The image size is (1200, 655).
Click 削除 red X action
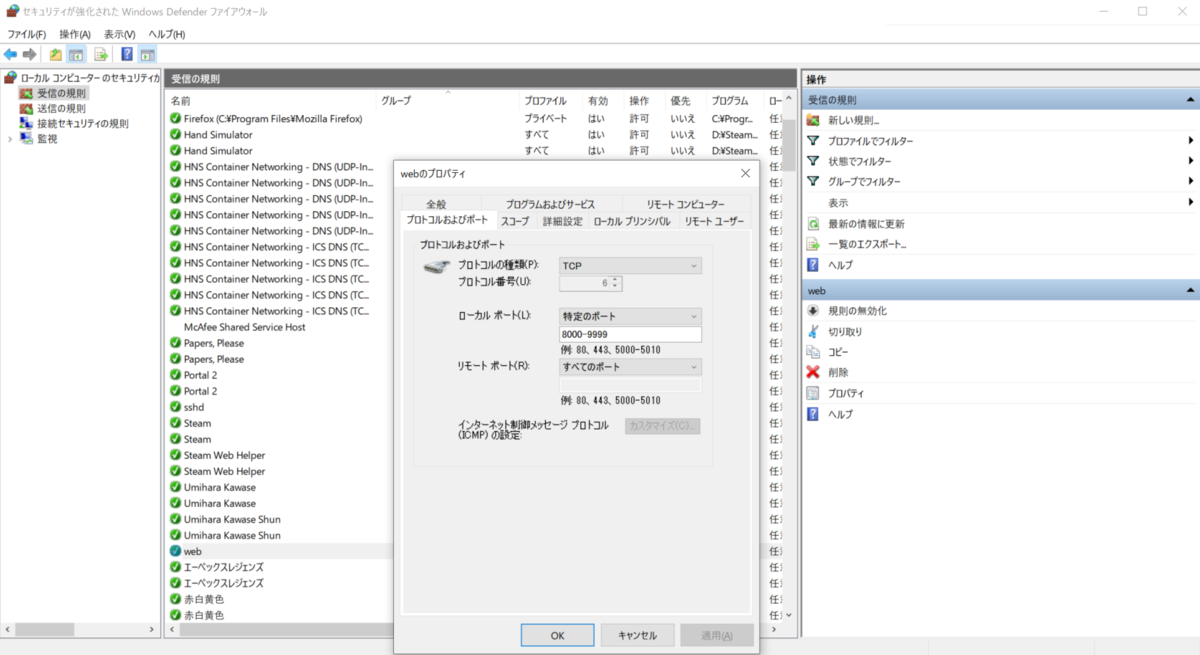[838, 372]
